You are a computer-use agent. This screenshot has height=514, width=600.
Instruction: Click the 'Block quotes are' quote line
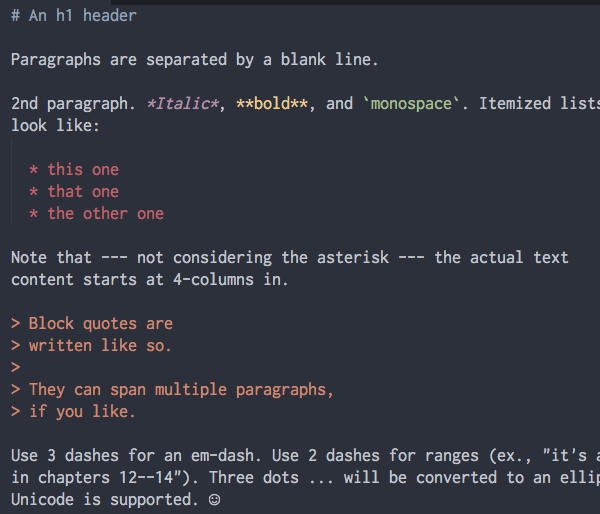100,323
